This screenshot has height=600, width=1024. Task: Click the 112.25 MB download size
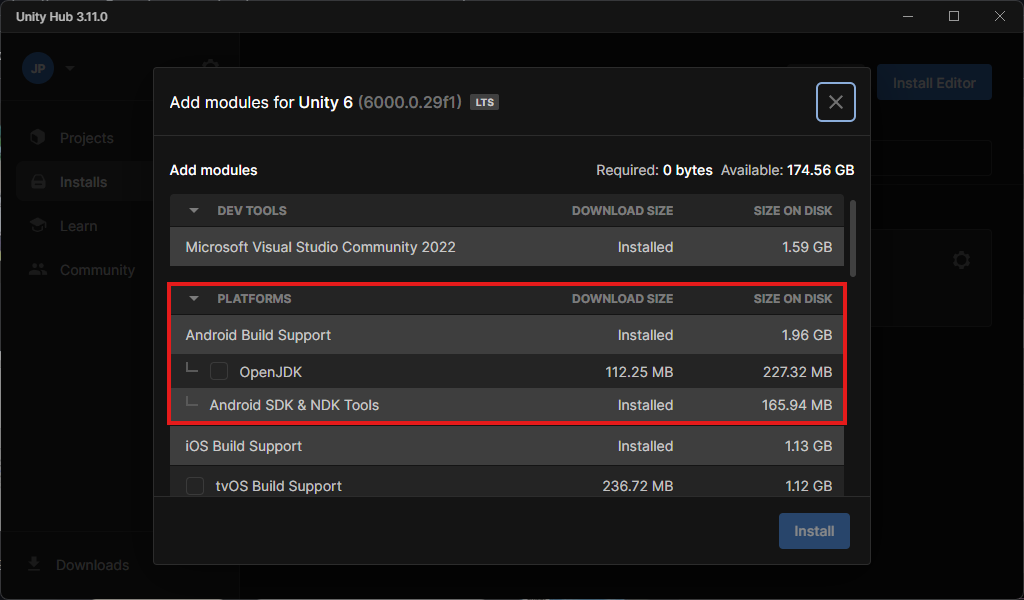pyautogui.click(x=639, y=372)
